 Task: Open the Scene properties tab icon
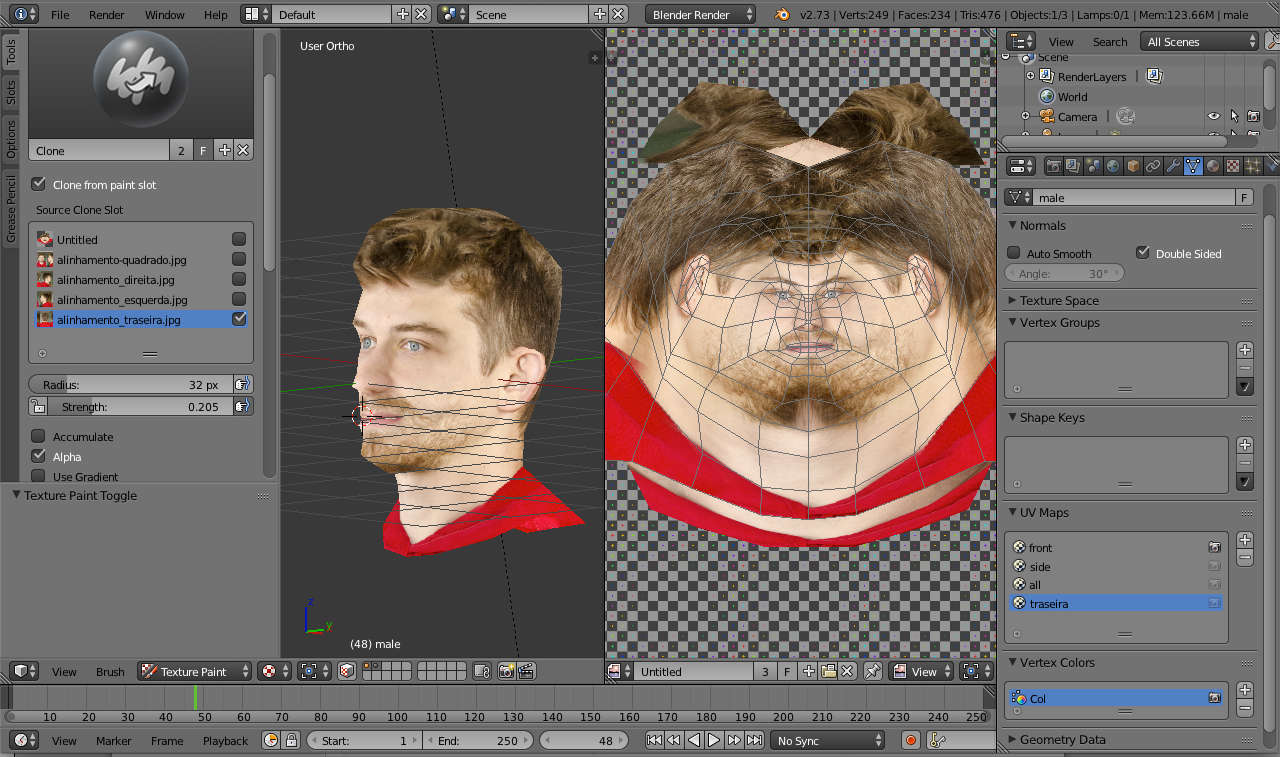click(x=1092, y=166)
